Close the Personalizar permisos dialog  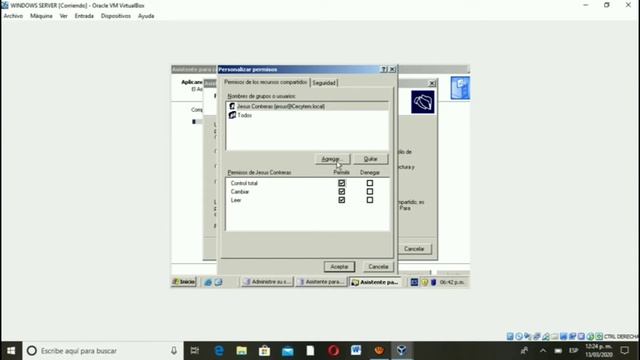click(x=392, y=69)
